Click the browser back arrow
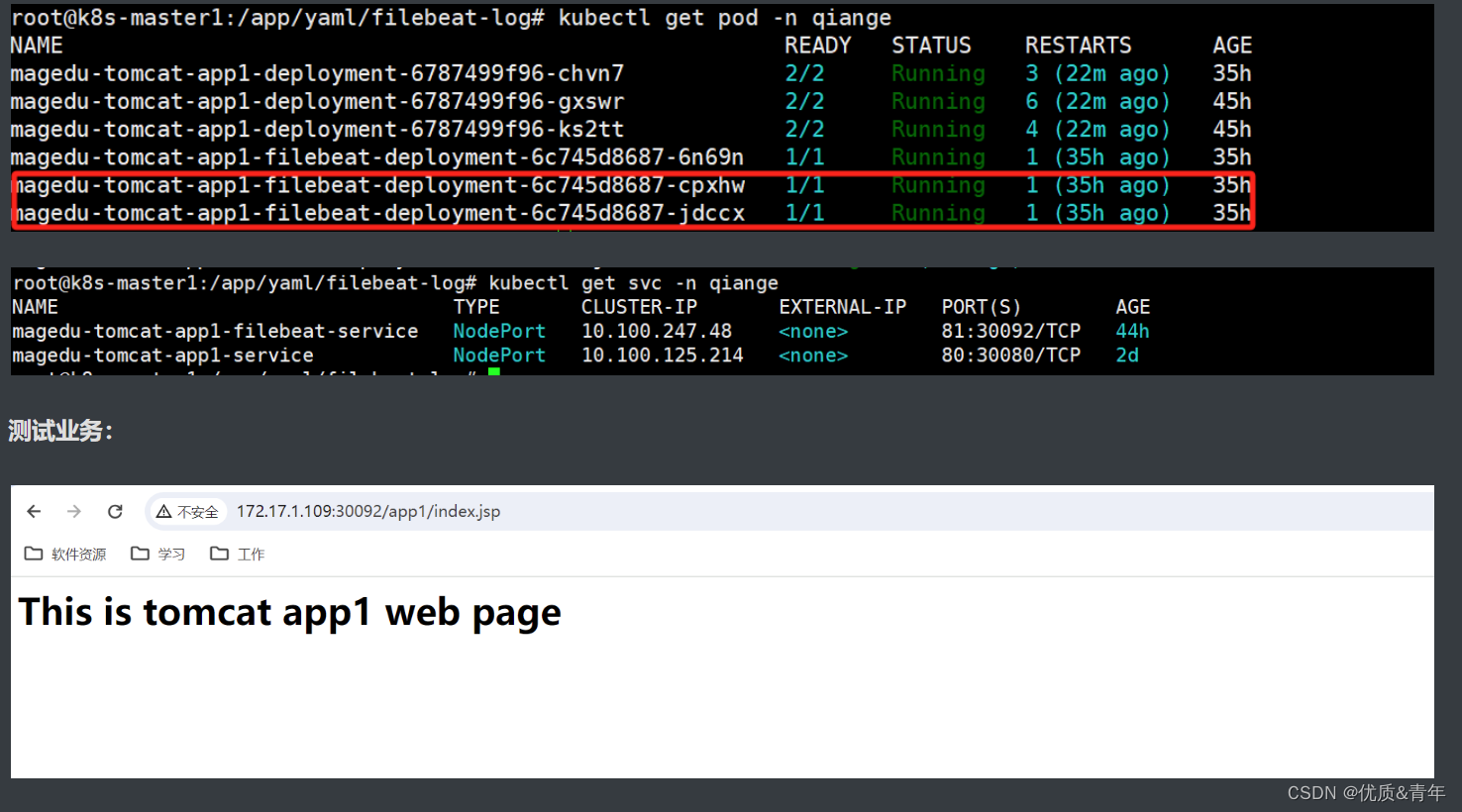 coord(34,511)
